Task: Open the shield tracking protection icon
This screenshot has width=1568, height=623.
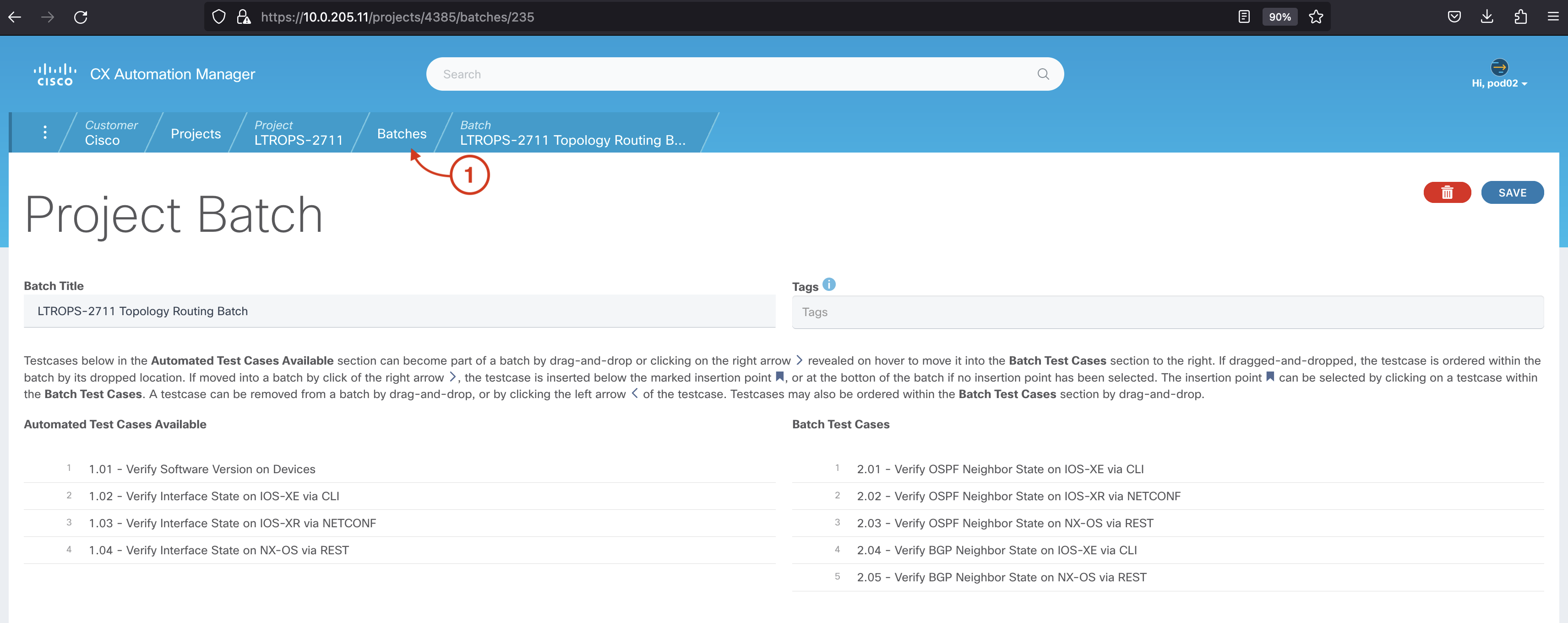Action: click(218, 17)
